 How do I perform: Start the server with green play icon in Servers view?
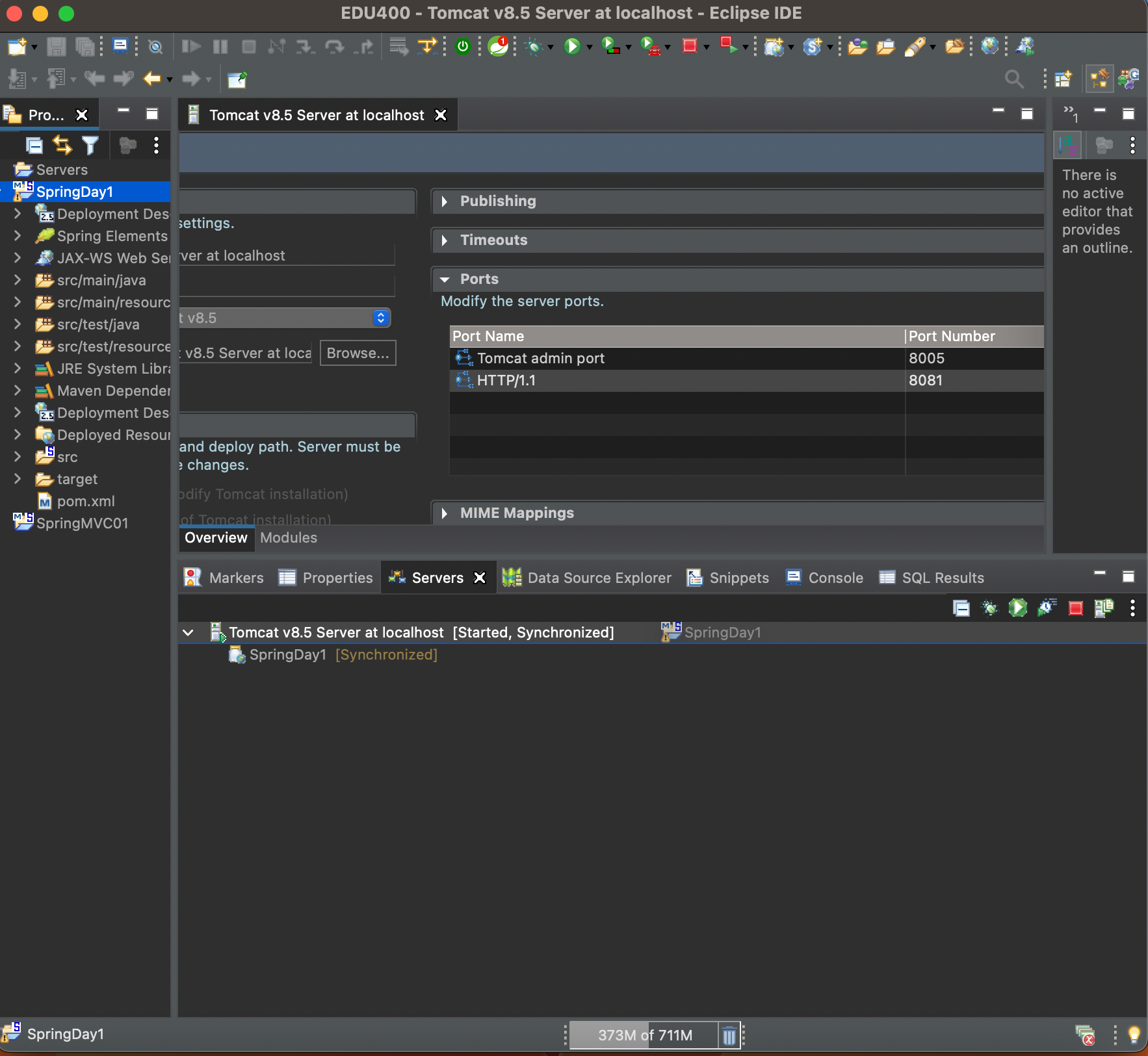pyautogui.click(x=1017, y=608)
